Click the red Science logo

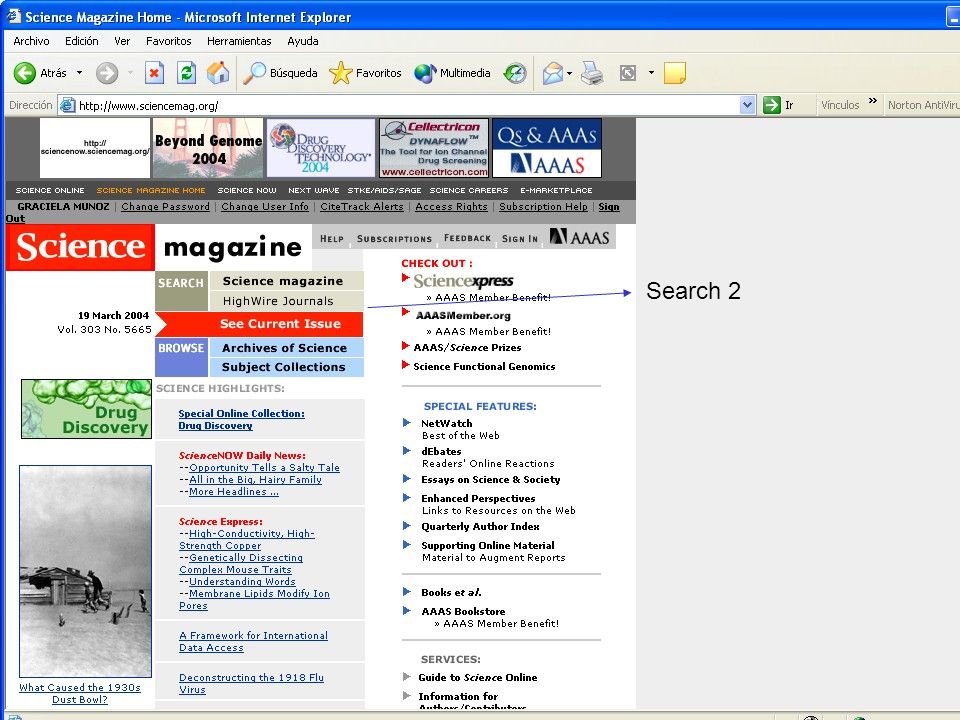[80, 247]
